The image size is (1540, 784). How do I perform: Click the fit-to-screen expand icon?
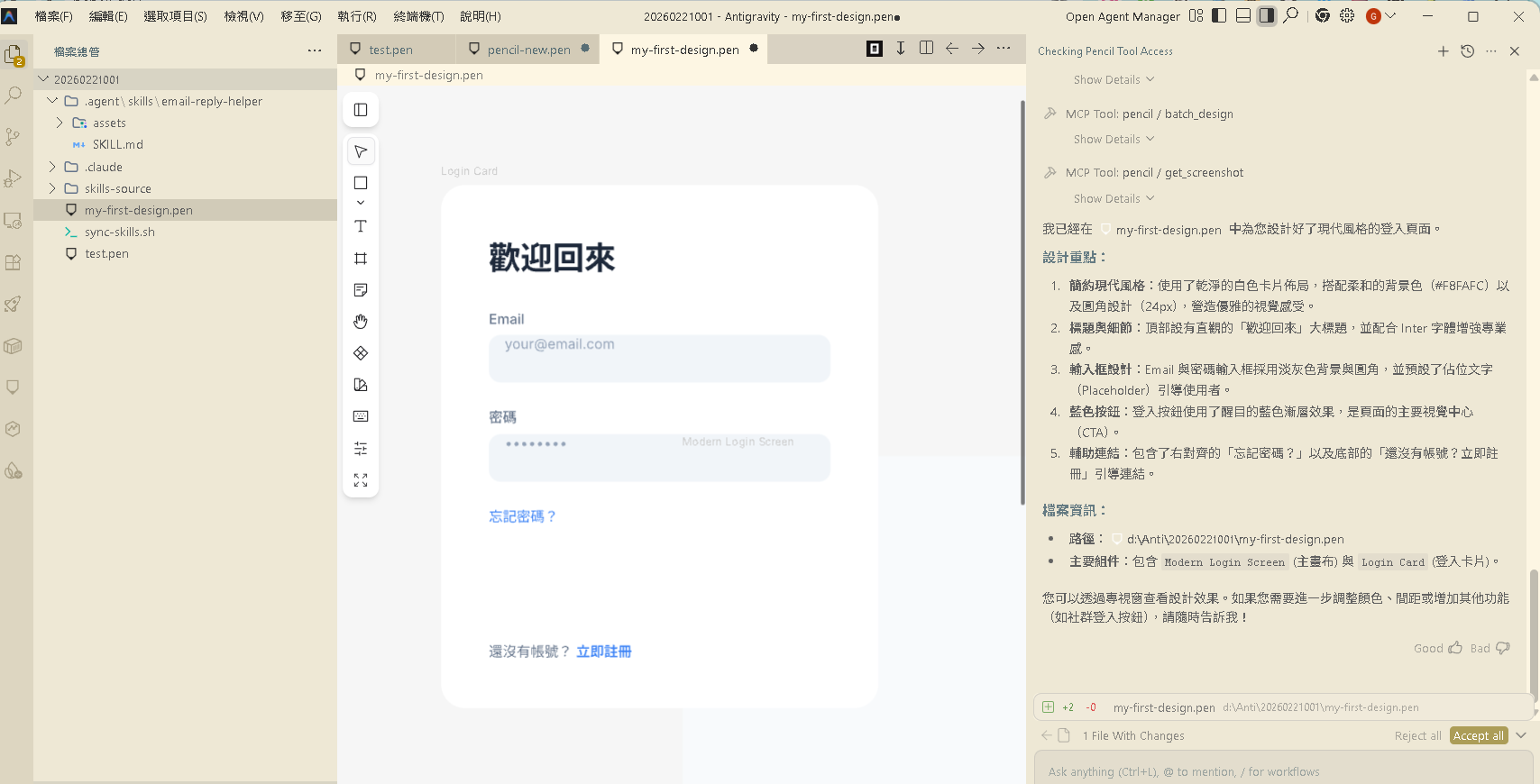point(361,480)
